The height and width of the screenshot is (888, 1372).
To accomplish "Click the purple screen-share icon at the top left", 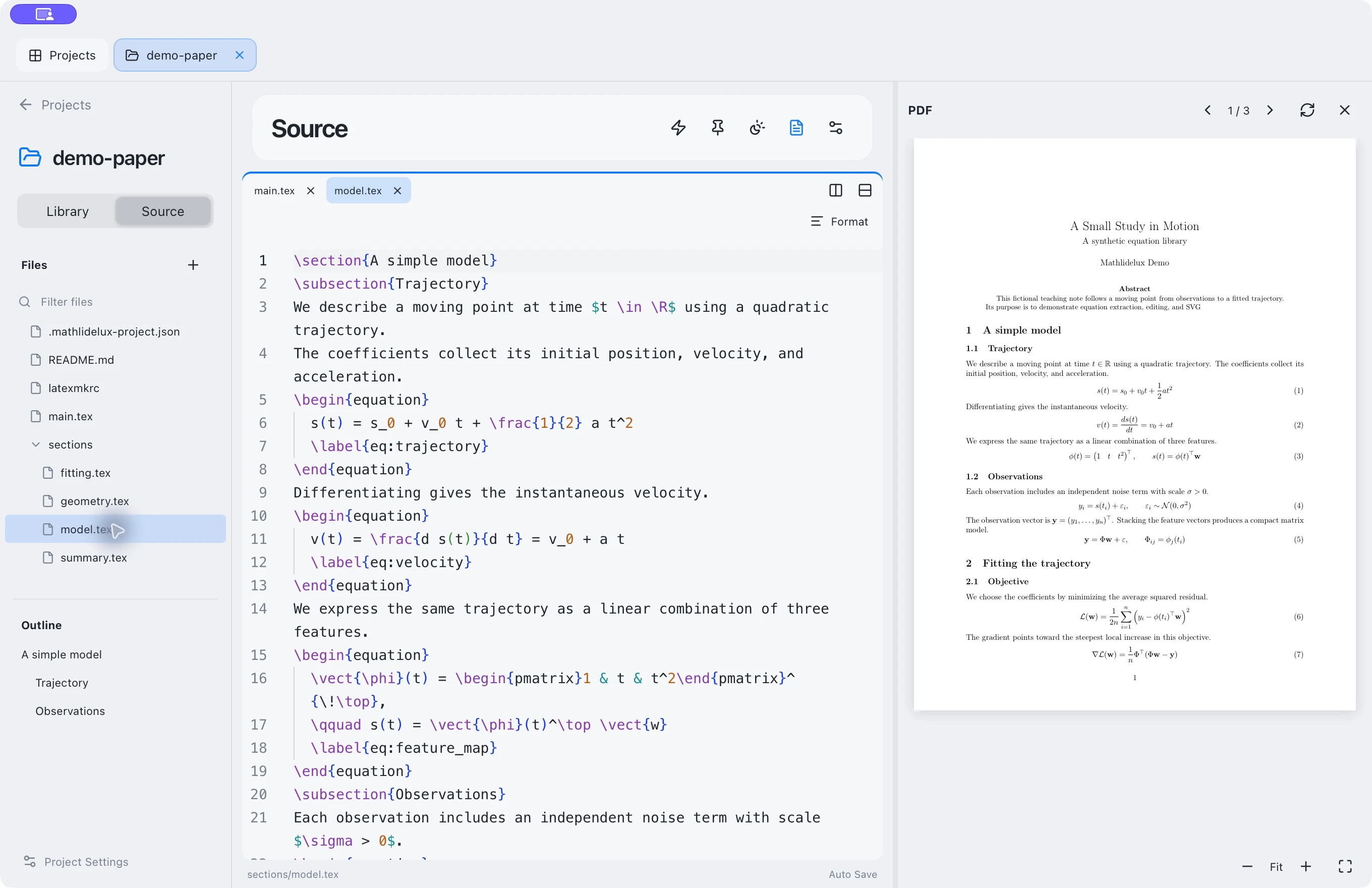I will 43,14.
